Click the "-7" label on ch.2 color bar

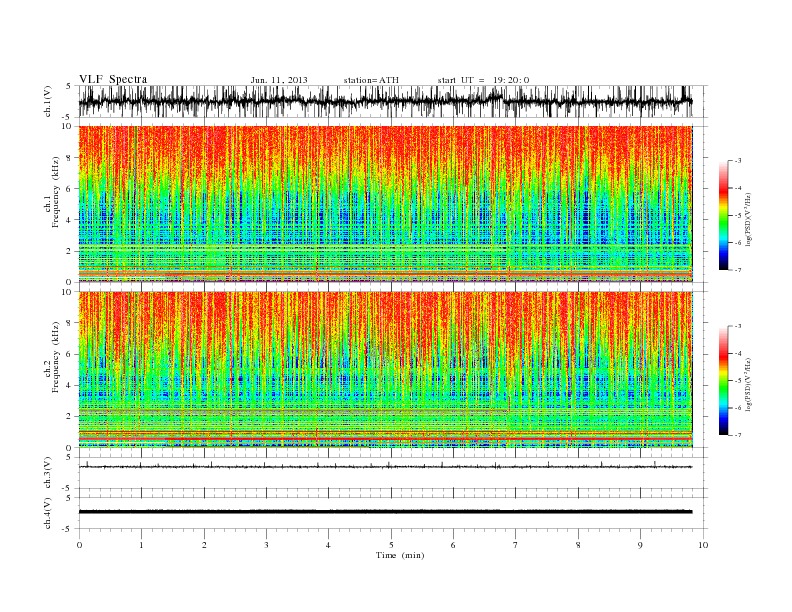[737, 435]
